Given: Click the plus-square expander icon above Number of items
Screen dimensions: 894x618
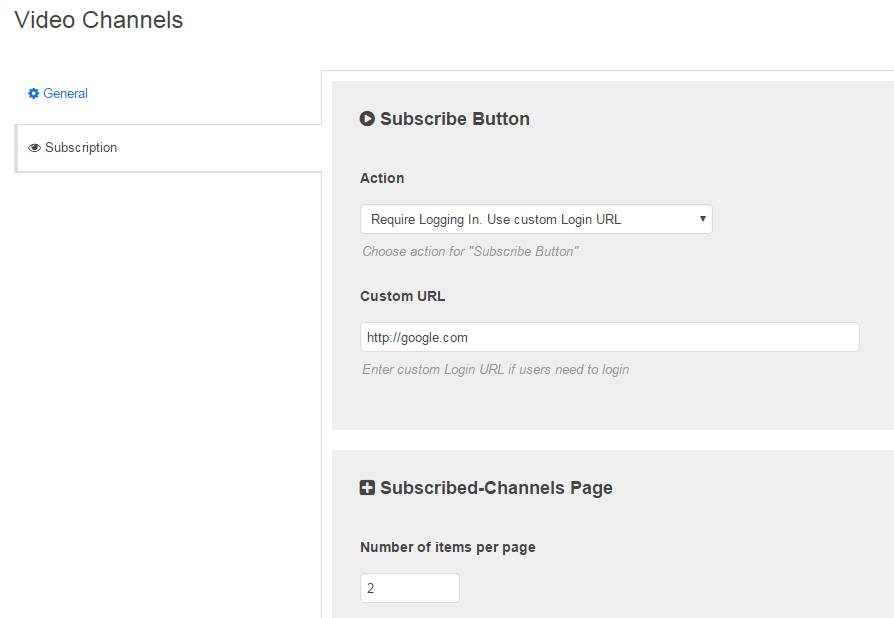Looking at the screenshot, I should tap(367, 487).
